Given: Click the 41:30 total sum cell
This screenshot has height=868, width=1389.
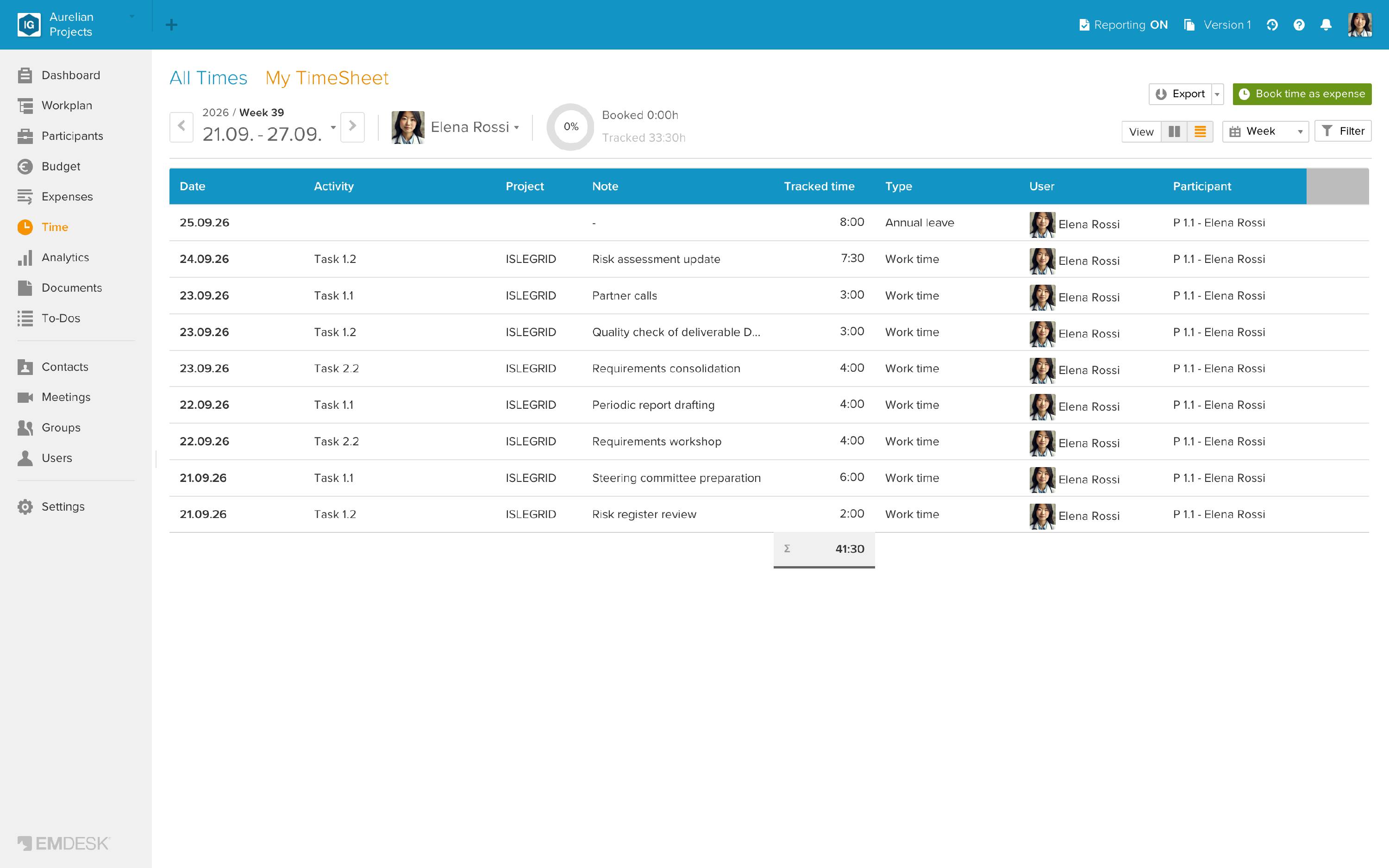Looking at the screenshot, I should (x=824, y=549).
